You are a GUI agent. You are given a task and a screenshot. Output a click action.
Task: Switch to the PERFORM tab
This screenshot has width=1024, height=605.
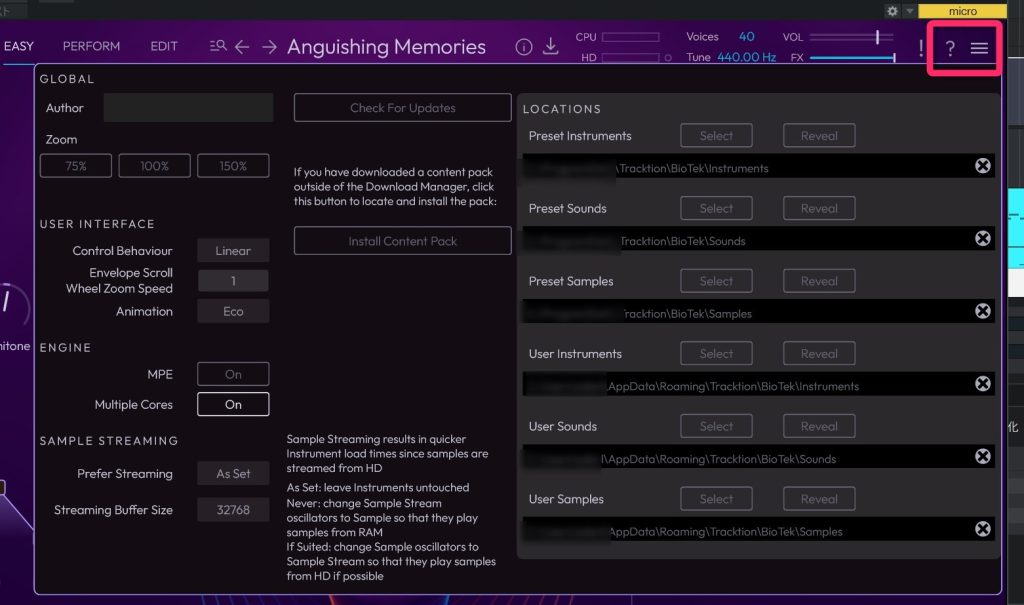(x=91, y=46)
